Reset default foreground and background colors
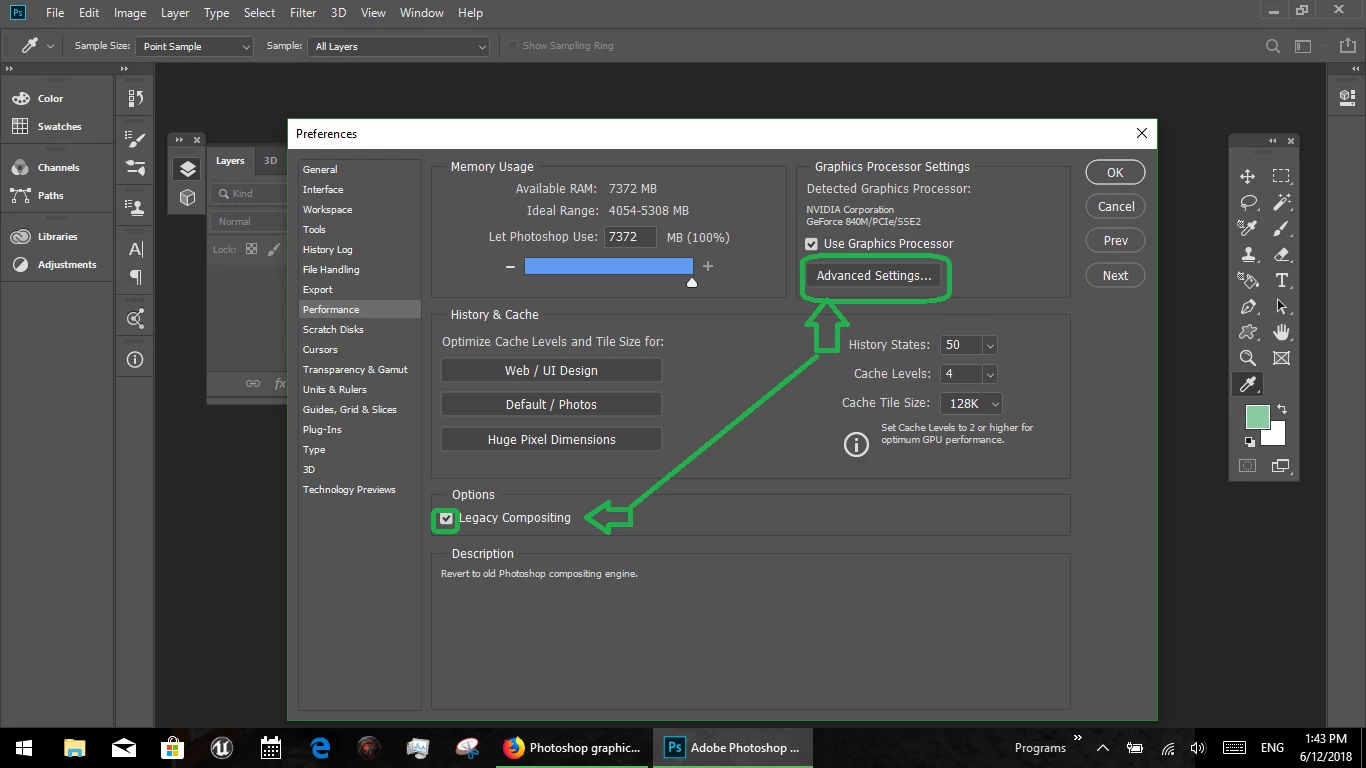 (x=1249, y=441)
